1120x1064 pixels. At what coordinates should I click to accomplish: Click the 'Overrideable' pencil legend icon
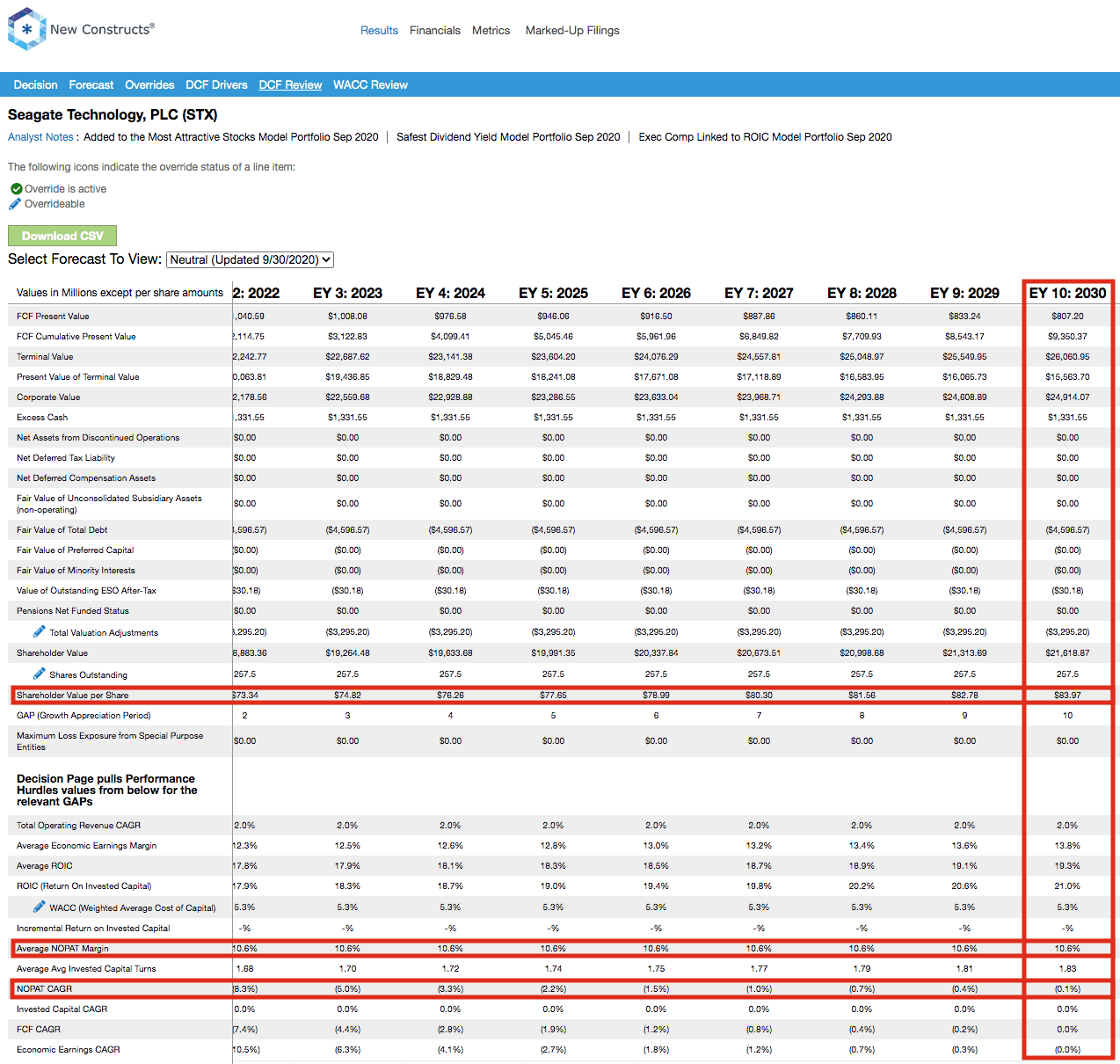click(x=15, y=204)
